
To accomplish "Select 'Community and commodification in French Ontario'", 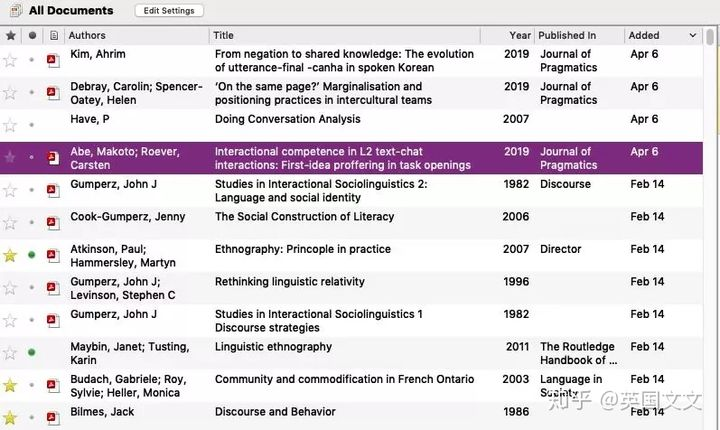I will [x=344, y=379].
